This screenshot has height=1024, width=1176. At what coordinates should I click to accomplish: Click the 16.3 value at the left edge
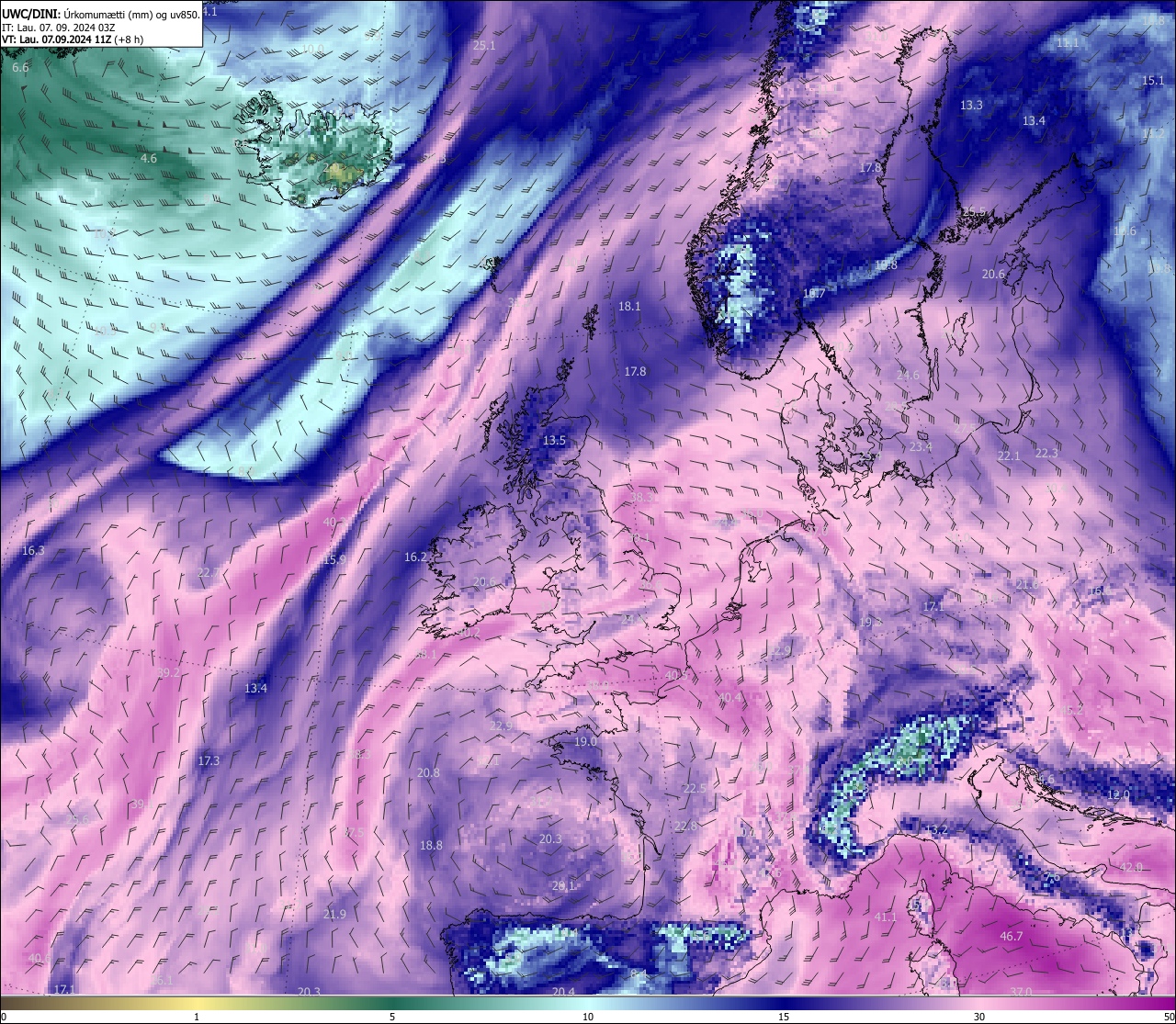[33, 550]
